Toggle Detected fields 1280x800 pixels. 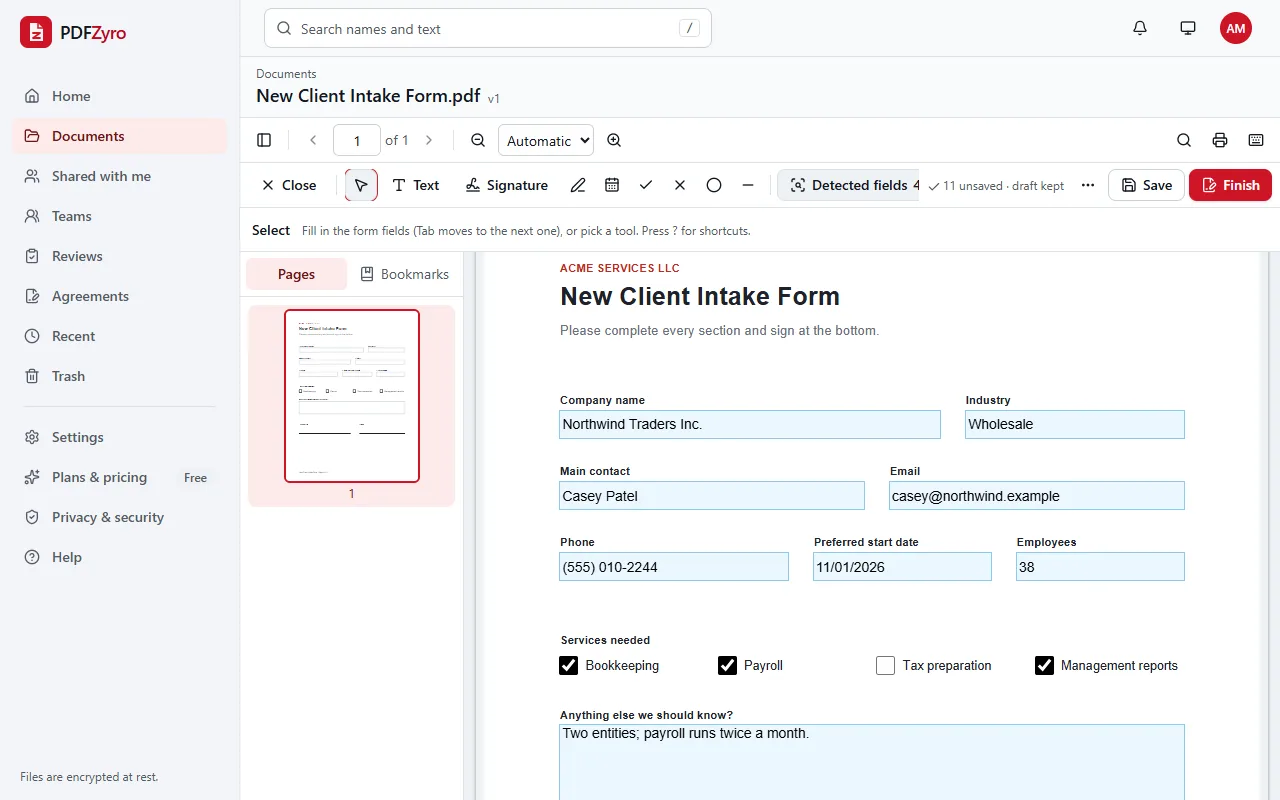(x=849, y=185)
